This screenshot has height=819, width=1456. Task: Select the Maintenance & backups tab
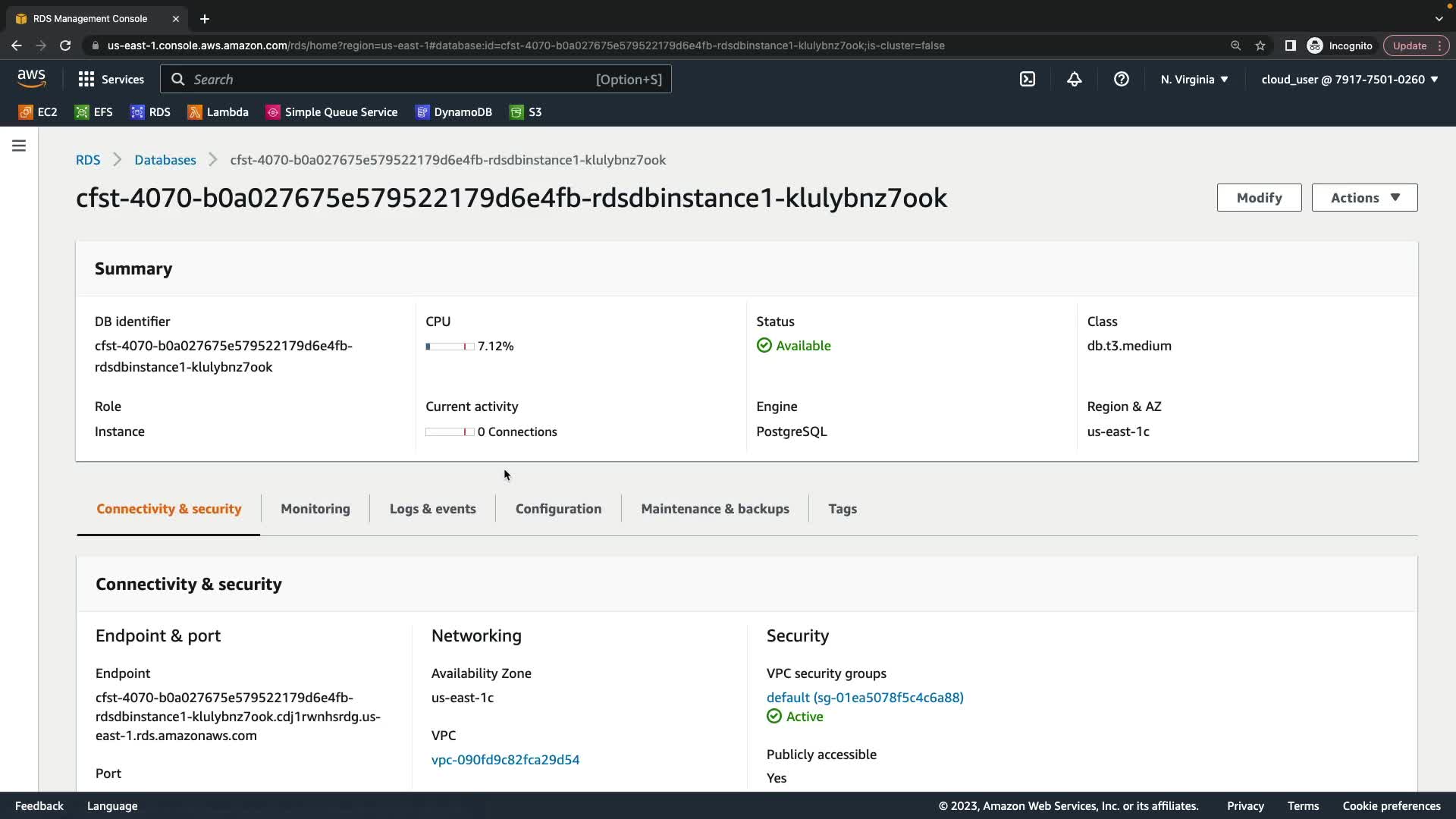[x=714, y=509]
